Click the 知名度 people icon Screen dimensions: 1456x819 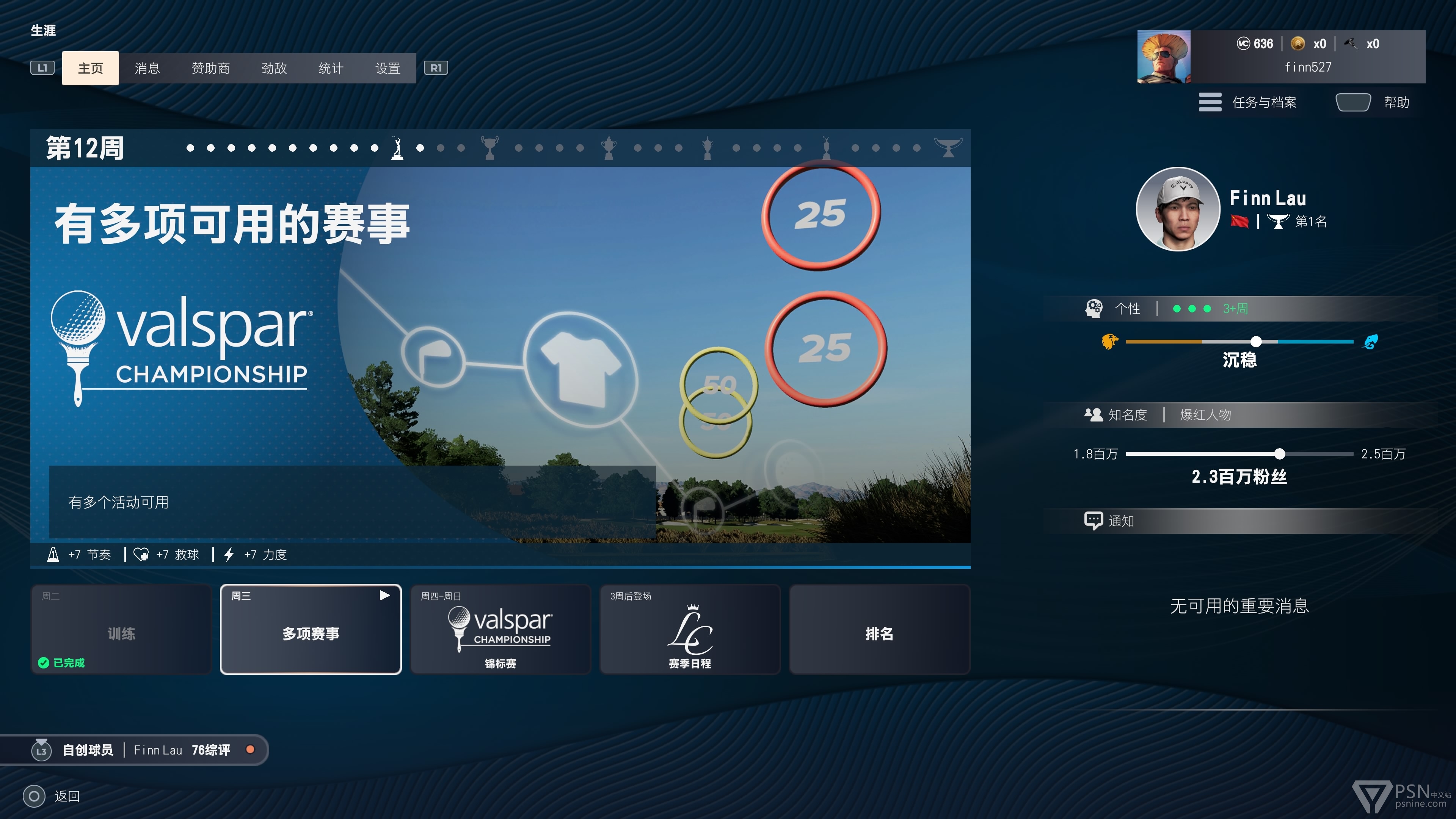coord(1093,414)
